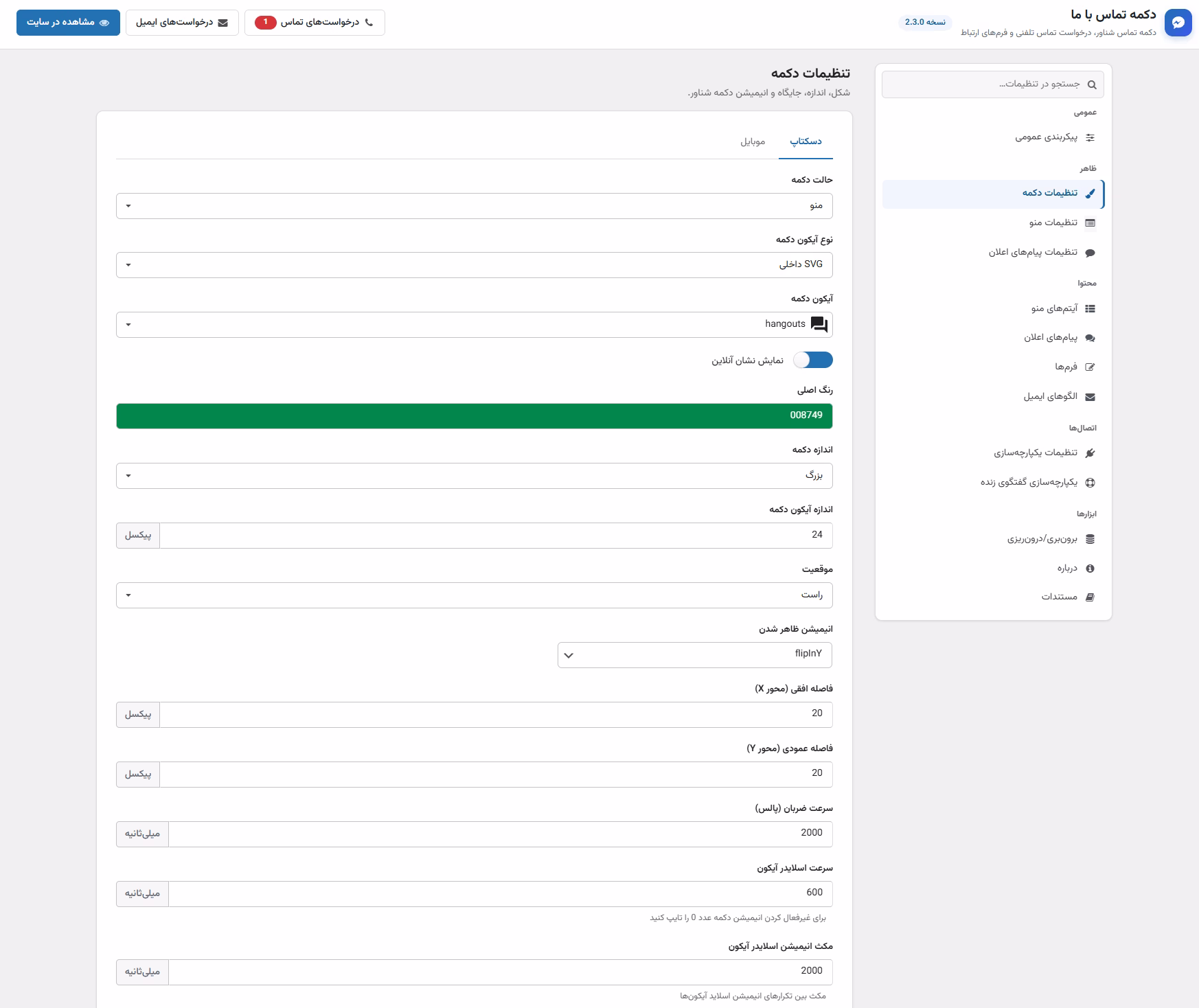This screenshot has width=1199, height=1008.
Task: Click the magnifier icon in settings search
Action: [1092, 84]
